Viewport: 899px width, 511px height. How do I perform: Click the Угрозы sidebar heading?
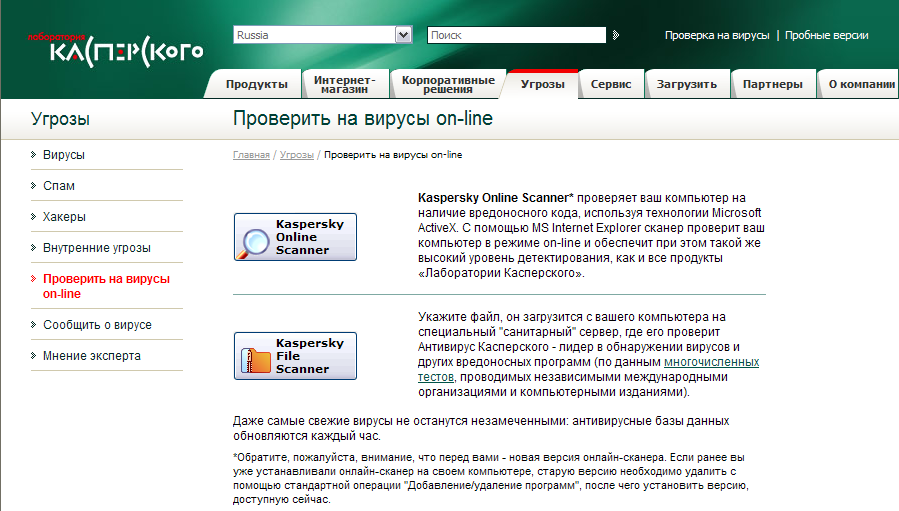(x=60, y=119)
